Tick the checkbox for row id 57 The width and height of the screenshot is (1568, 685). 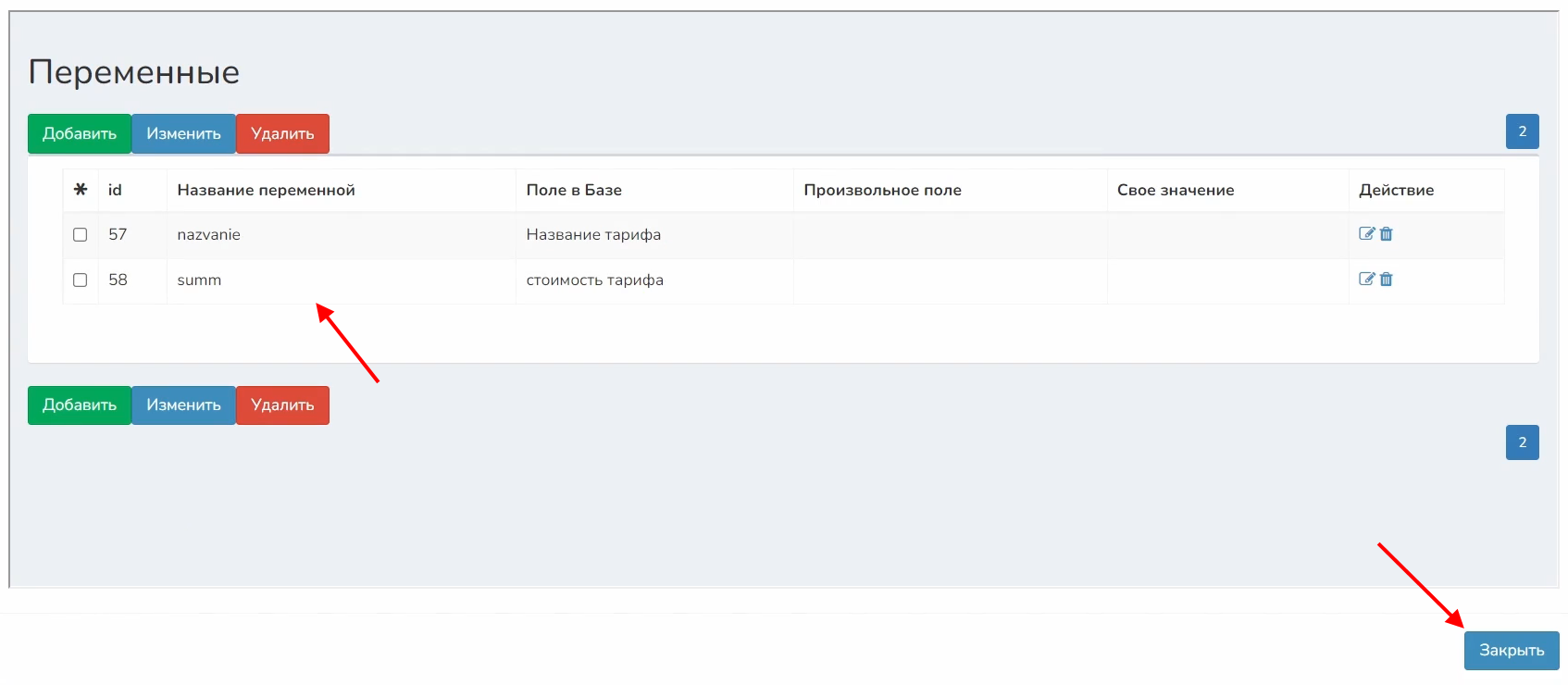(x=81, y=235)
